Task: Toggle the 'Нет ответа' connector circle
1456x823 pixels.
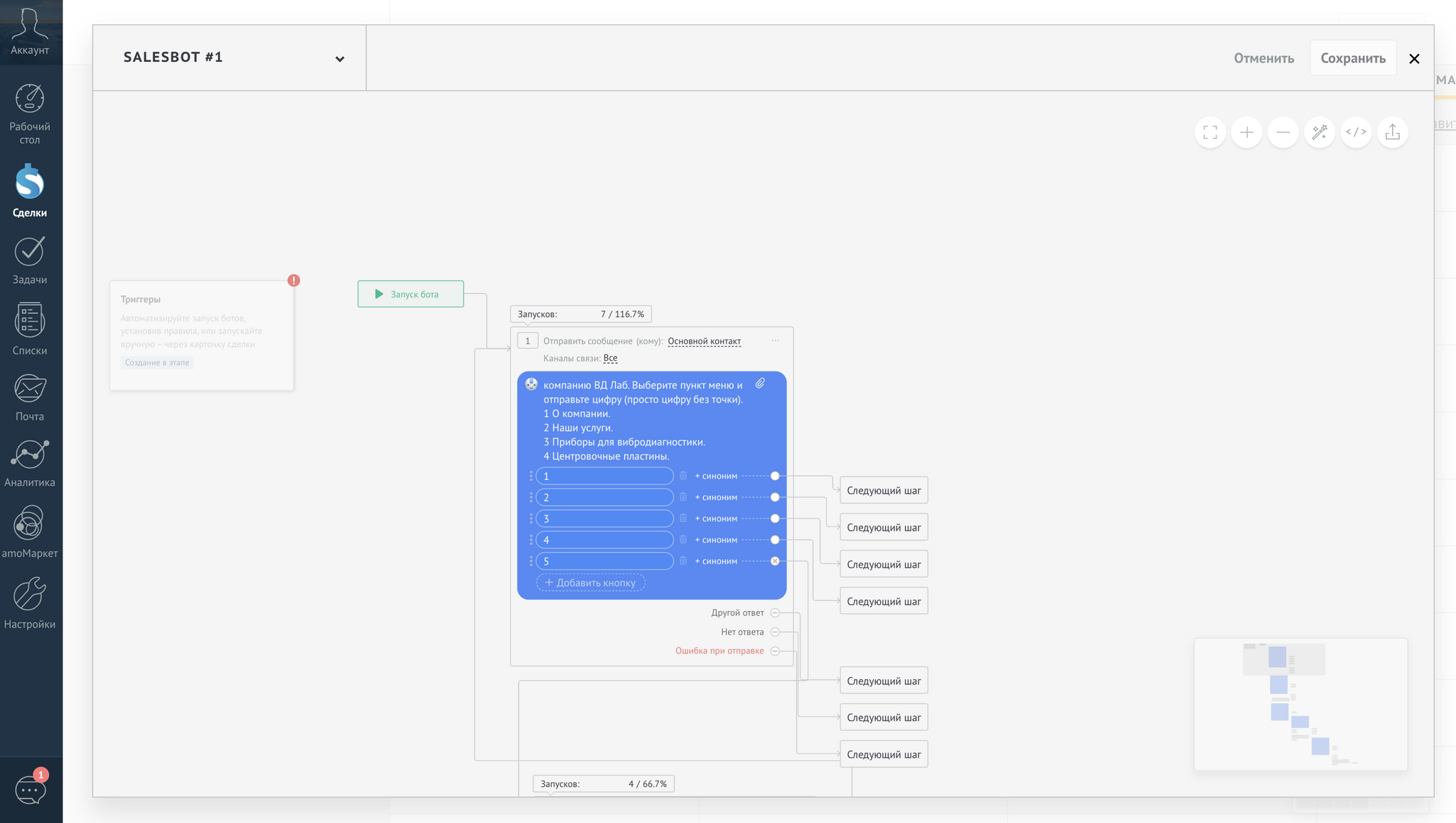Action: [x=775, y=632]
